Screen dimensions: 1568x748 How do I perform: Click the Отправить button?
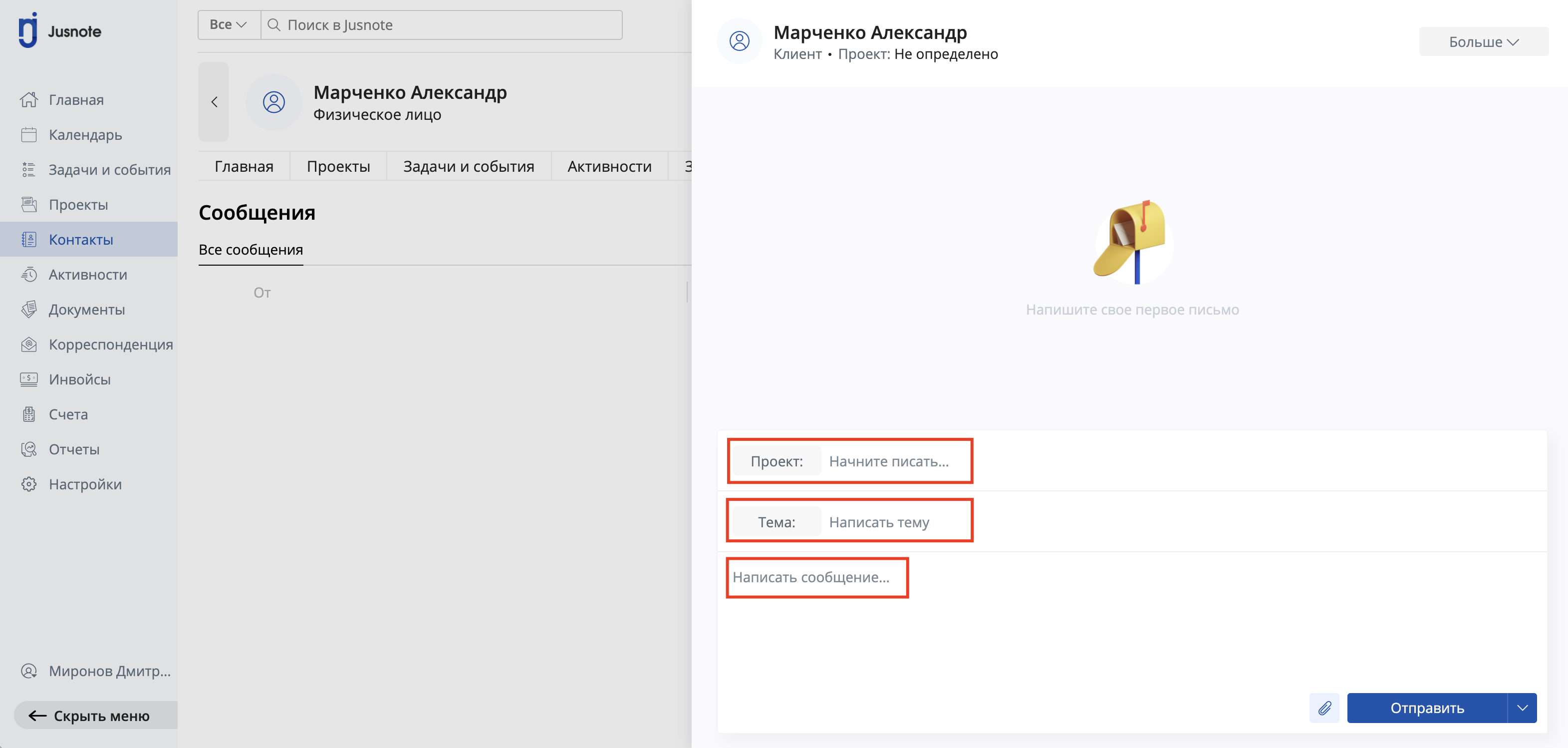point(1427,708)
